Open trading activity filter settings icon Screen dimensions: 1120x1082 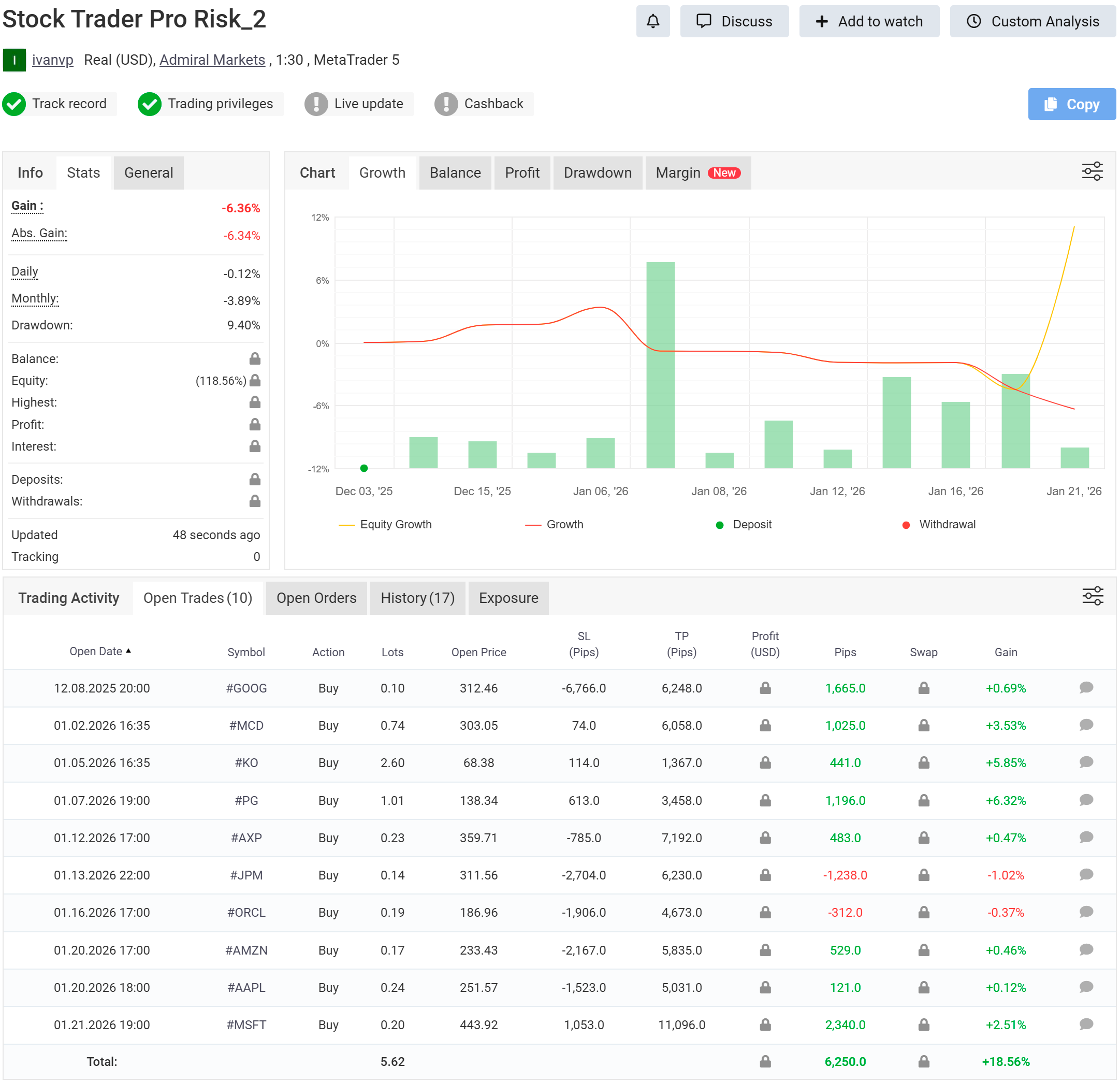[1092, 596]
